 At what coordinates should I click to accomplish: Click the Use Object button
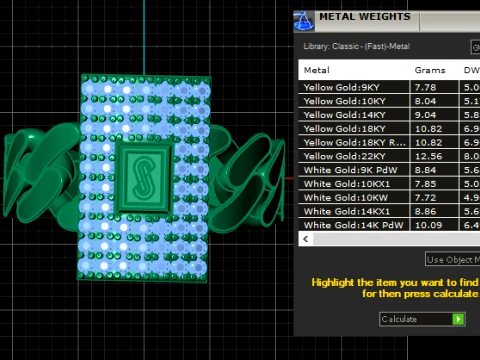pos(452,259)
